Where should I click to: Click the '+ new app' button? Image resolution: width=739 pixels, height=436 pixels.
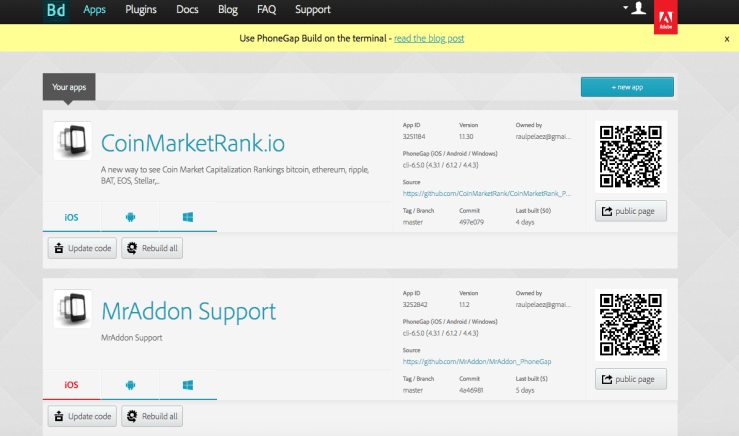[627, 88]
